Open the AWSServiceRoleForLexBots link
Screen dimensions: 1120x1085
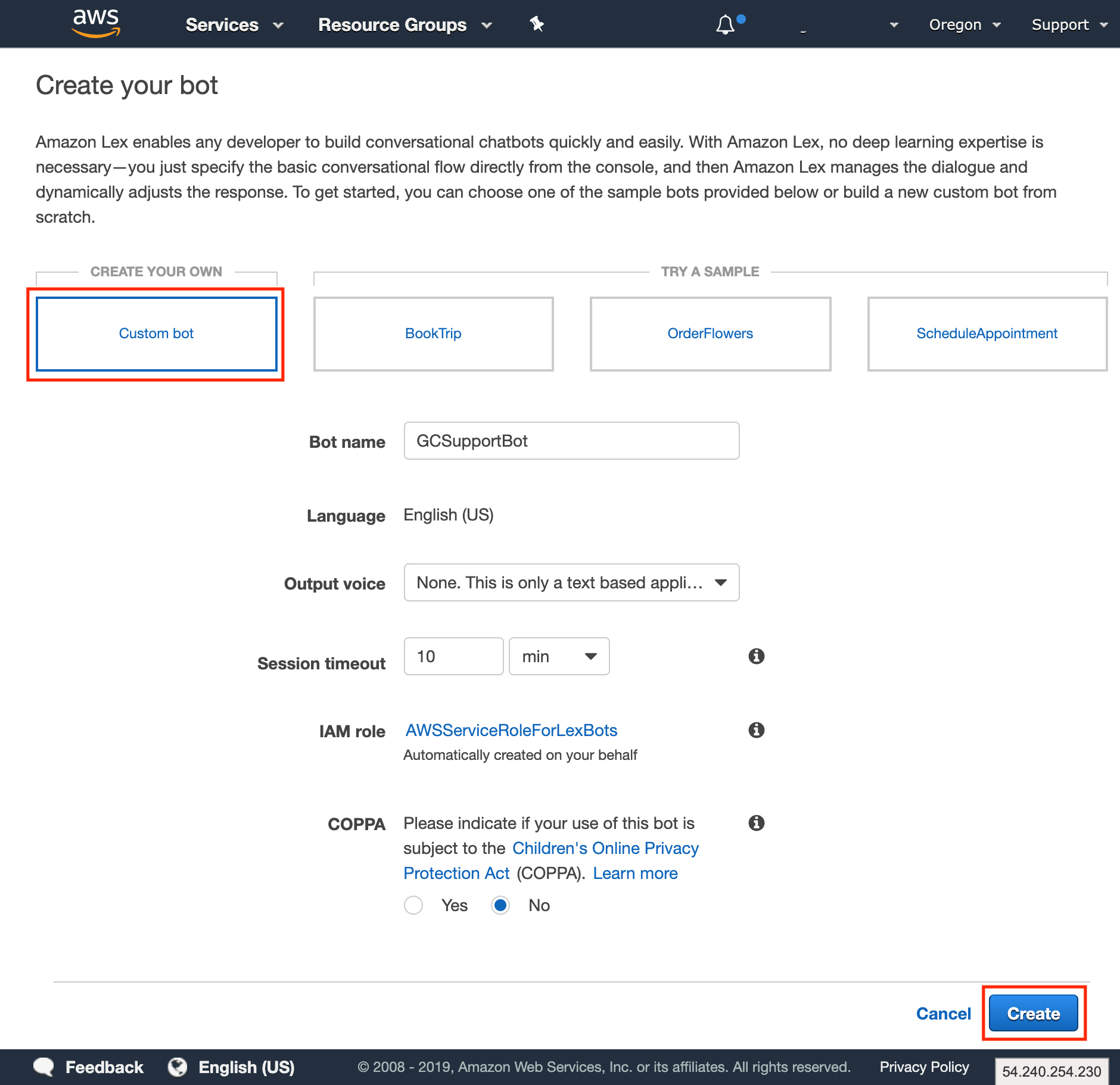coord(512,730)
